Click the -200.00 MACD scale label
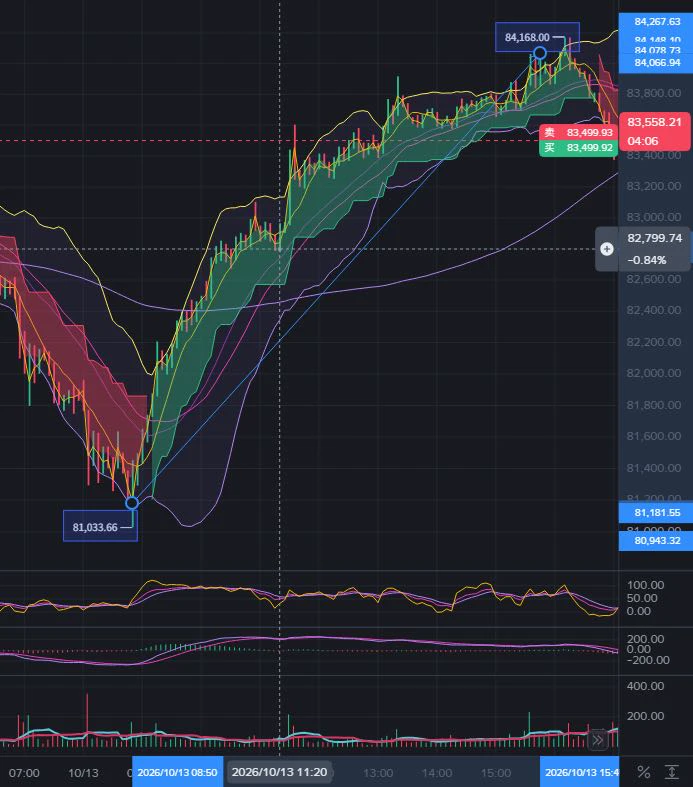Viewport: 693px width, 787px height. [x=647, y=660]
